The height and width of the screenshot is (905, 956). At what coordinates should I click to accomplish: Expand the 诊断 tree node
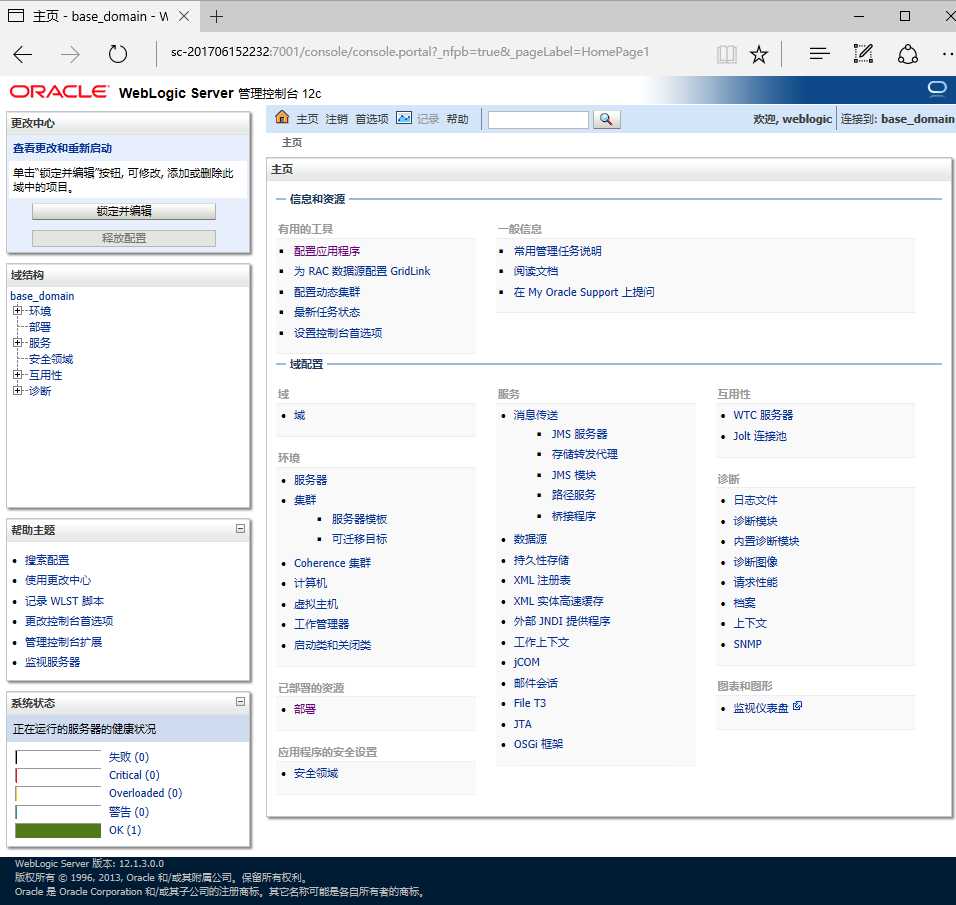pos(18,390)
